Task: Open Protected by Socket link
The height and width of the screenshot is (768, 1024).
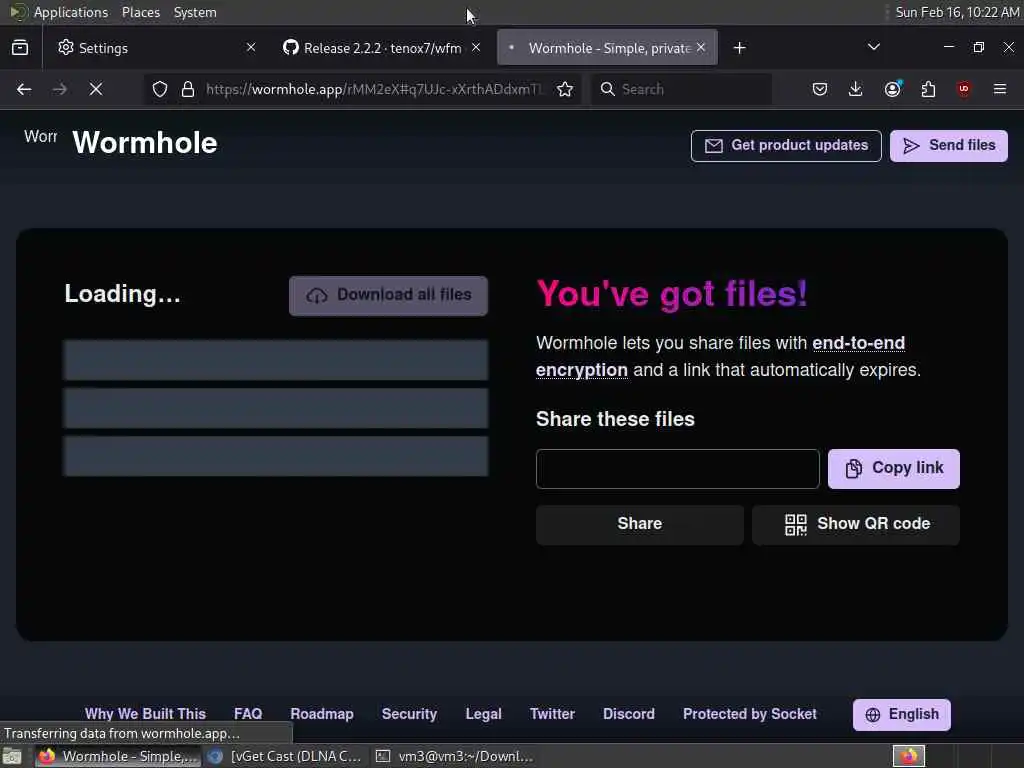Action: tap(750, 714)
